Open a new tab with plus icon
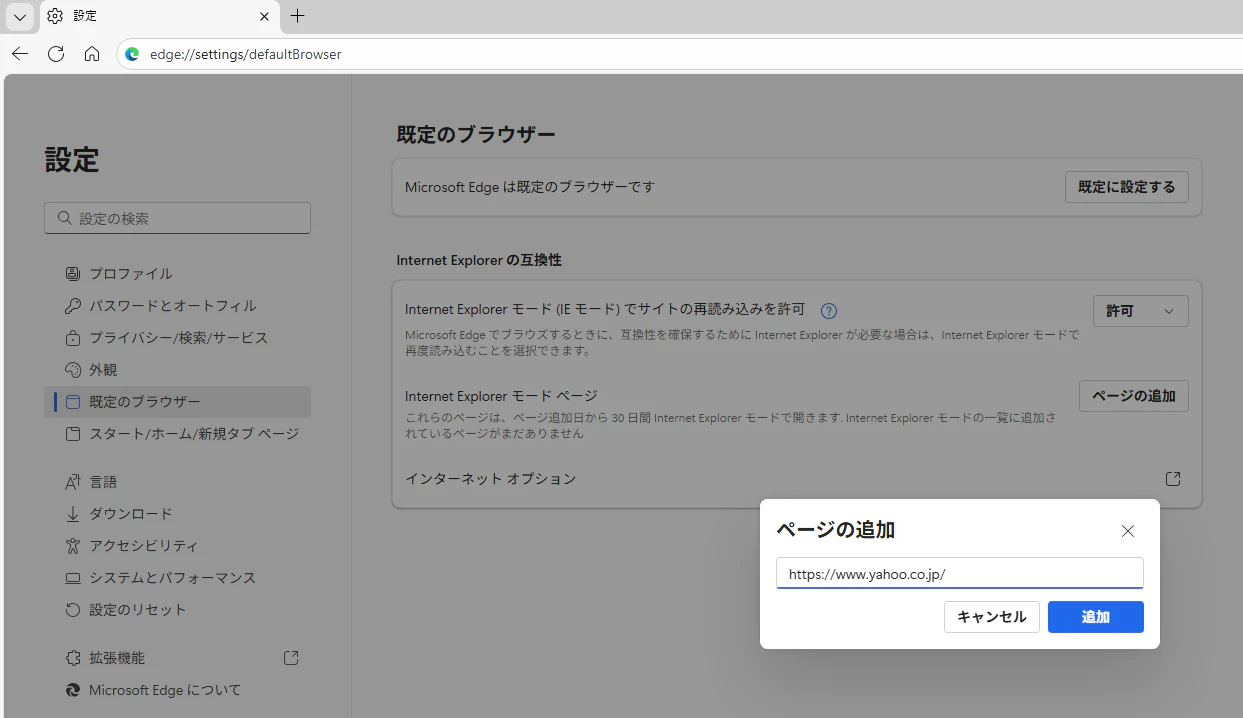Image resolution: width=1243 pixels, height=718 pixels. click(297, 16)
